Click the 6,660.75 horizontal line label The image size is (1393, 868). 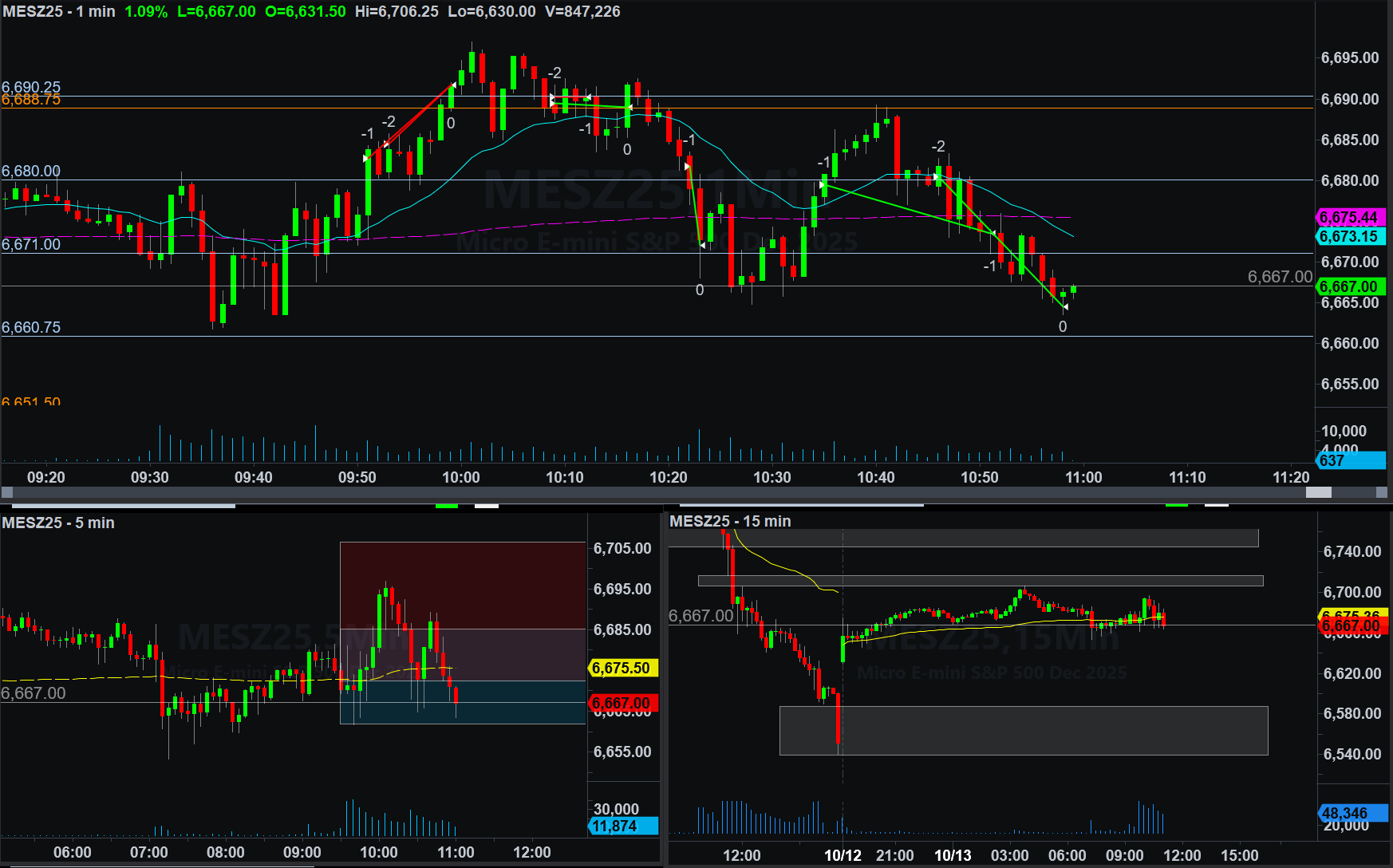pos(31,327)
